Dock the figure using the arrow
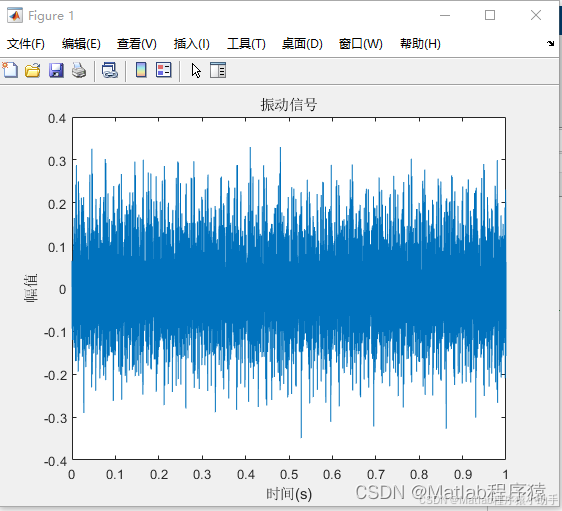 pyautogui.click(x=550, y=44)
